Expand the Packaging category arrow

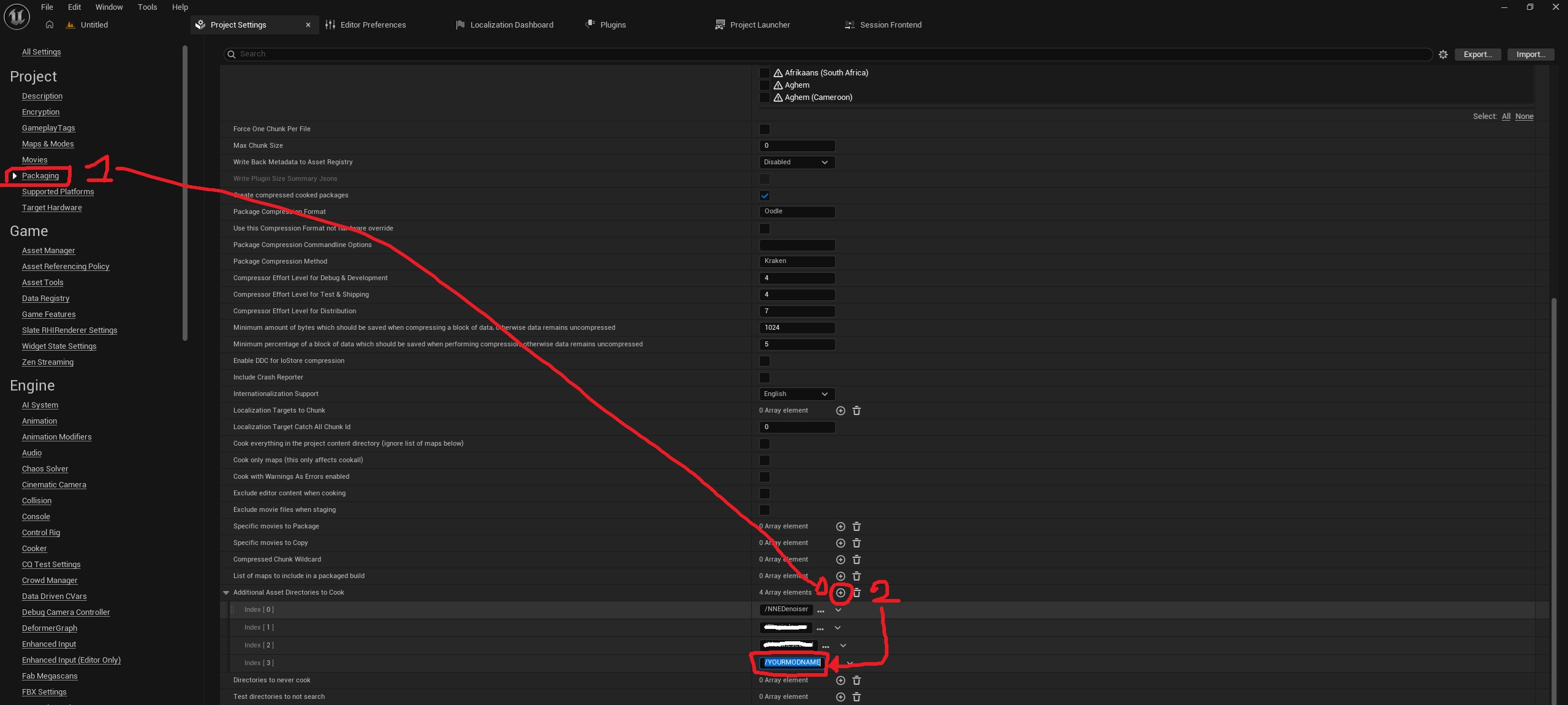click(x=15, y=176)
